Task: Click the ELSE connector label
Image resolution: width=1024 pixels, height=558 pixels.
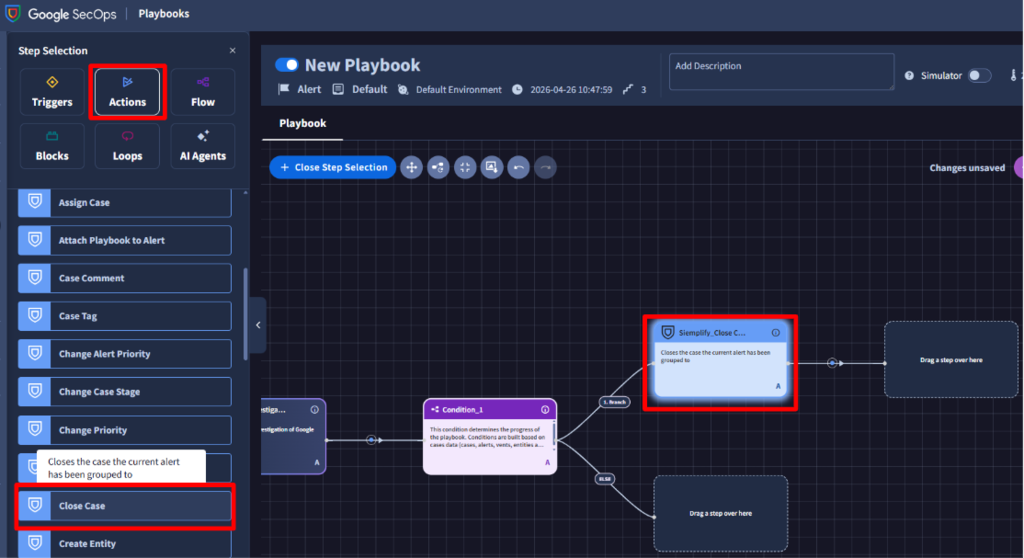Action: pyautogui.click(x=605, y=479)
